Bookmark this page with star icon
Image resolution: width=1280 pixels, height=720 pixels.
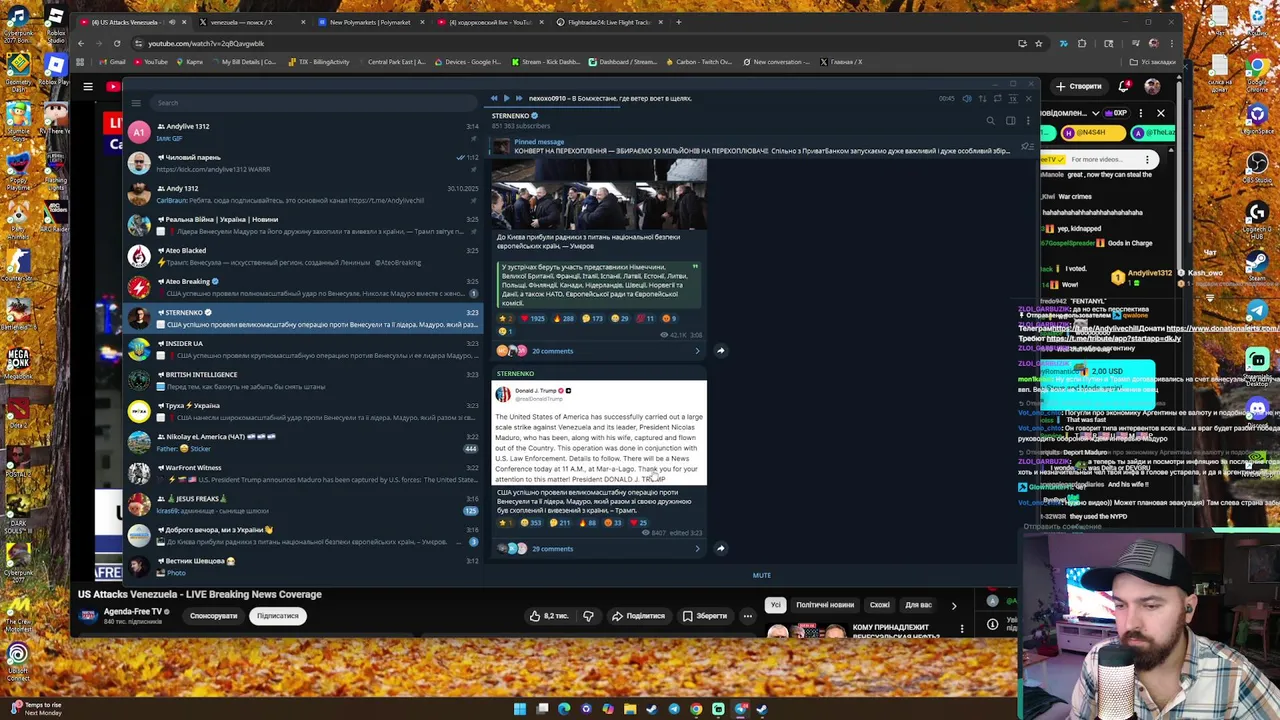[1038, 43]
